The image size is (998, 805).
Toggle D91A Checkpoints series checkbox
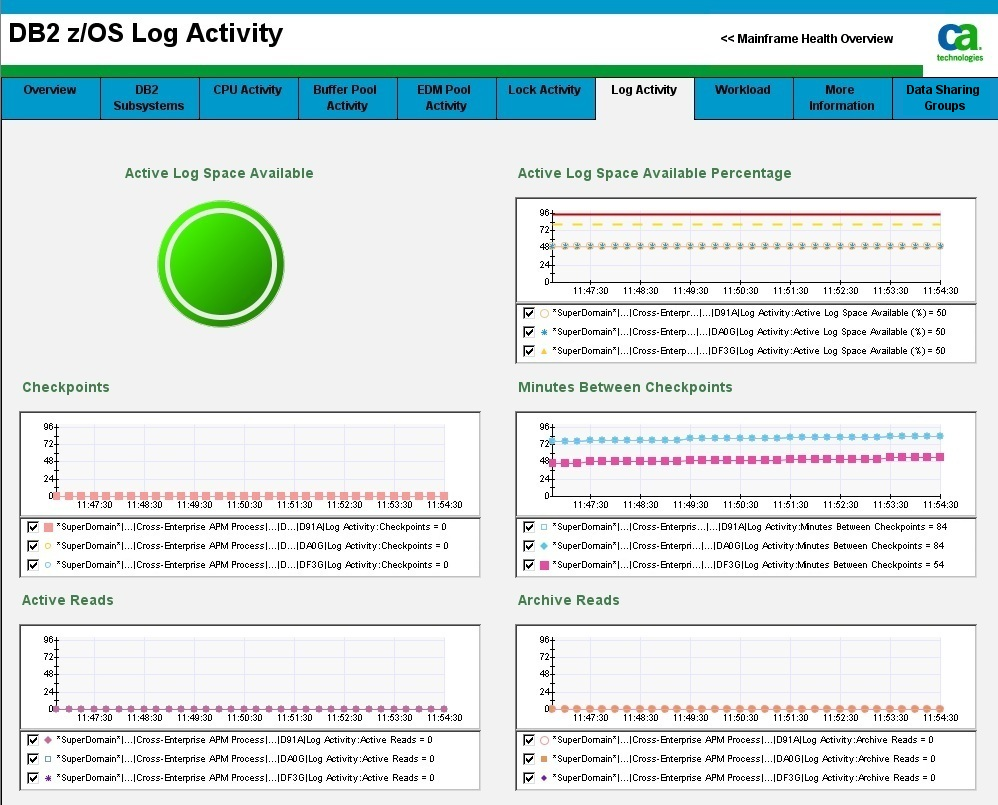click(x=33, y=527)
